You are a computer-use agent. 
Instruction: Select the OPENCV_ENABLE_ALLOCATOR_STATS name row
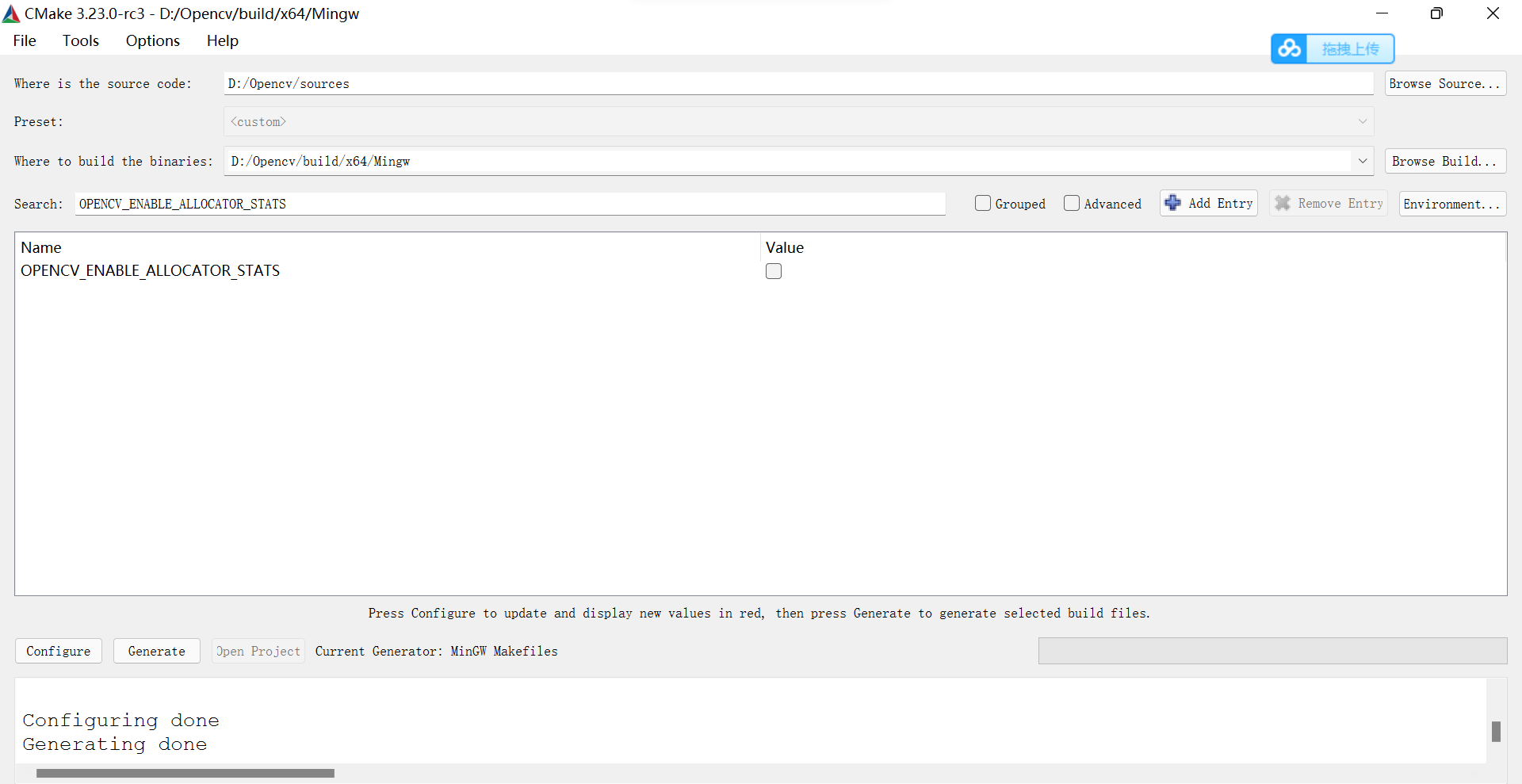coord(151,271)
